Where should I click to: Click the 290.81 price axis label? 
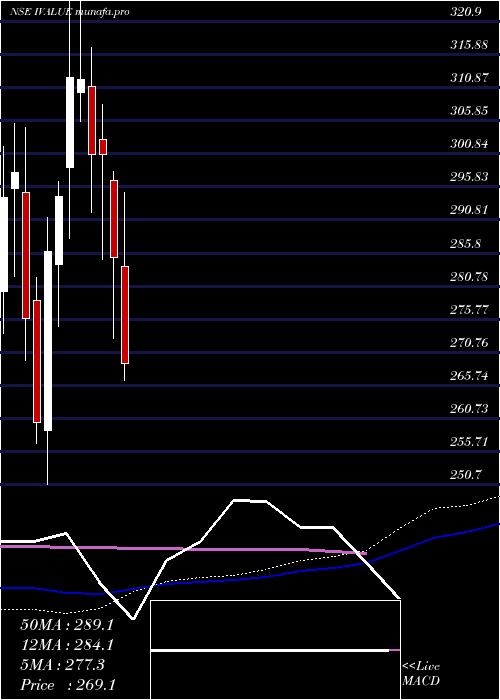click(x=469, y=210)
